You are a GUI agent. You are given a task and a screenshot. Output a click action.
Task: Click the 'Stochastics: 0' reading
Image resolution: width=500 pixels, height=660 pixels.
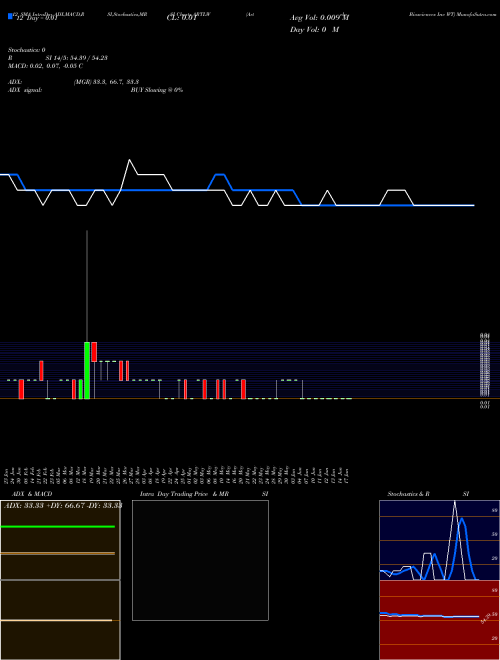pos(27,50)
